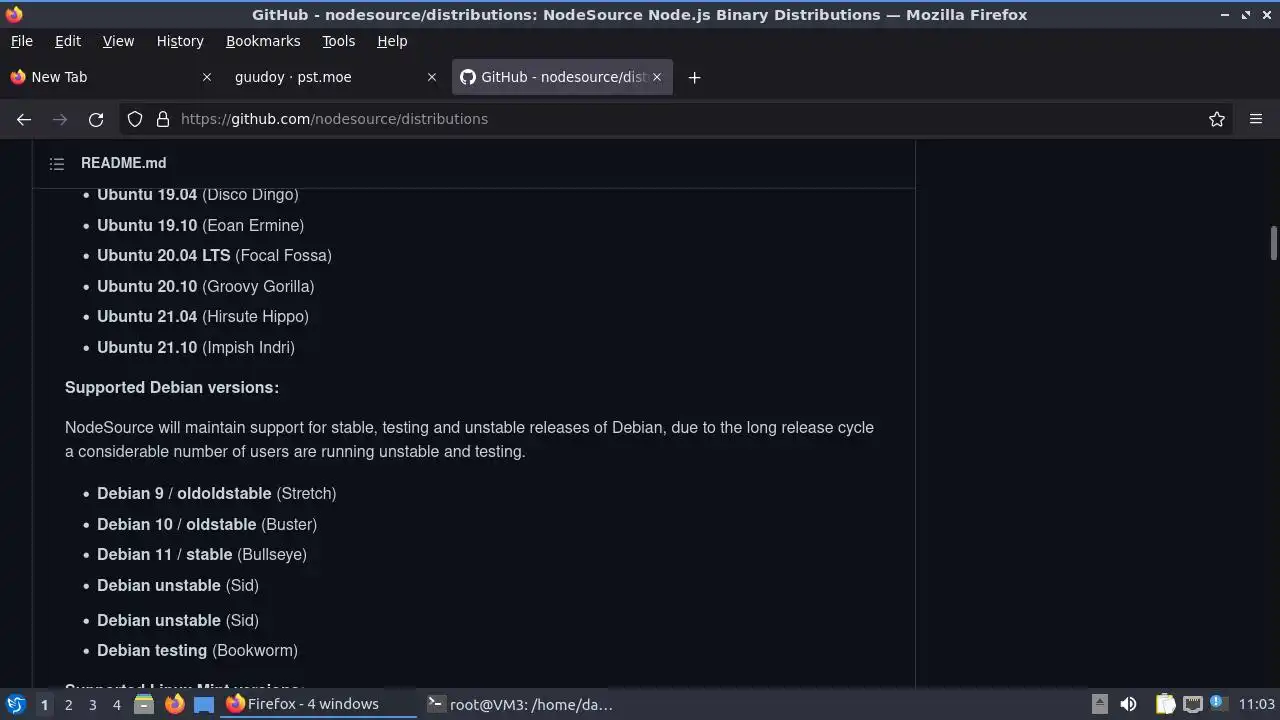This screenshot has width=1280, height=720.
Task: Click the page vertical scrollbar thumb
Action: pos(1273,243)
